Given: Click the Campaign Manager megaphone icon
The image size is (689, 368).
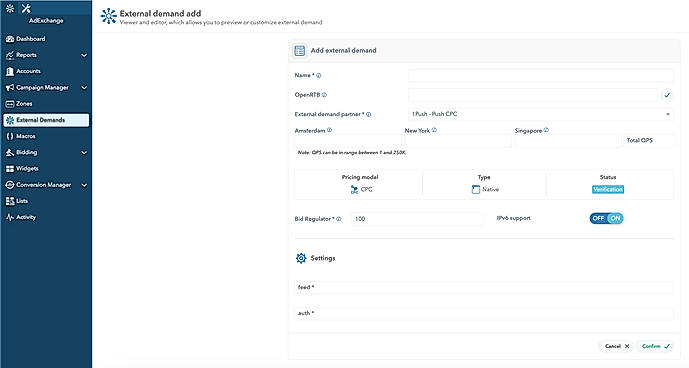Looking at the screenshot, I should point(10,88).
